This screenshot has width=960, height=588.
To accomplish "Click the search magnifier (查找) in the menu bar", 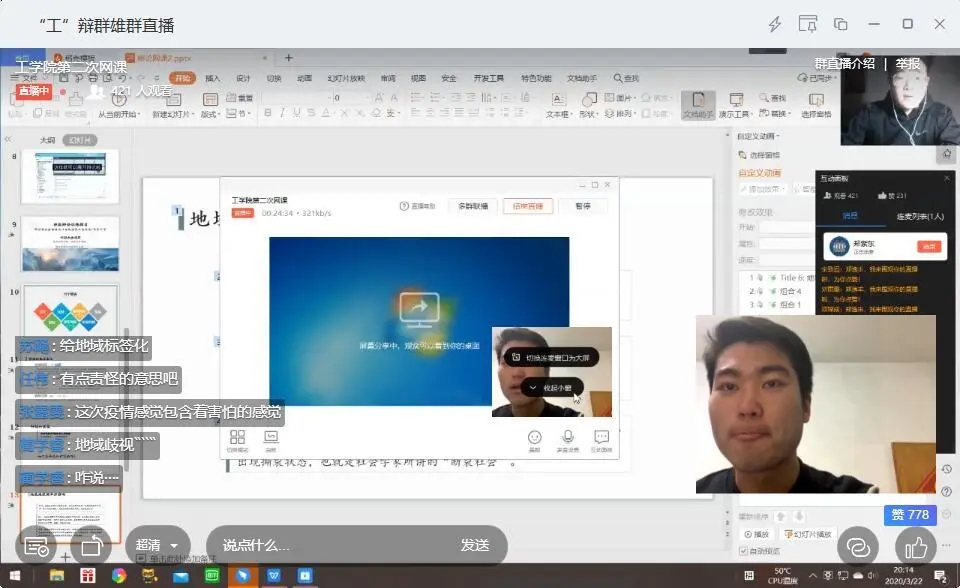I will coord(626,78).
